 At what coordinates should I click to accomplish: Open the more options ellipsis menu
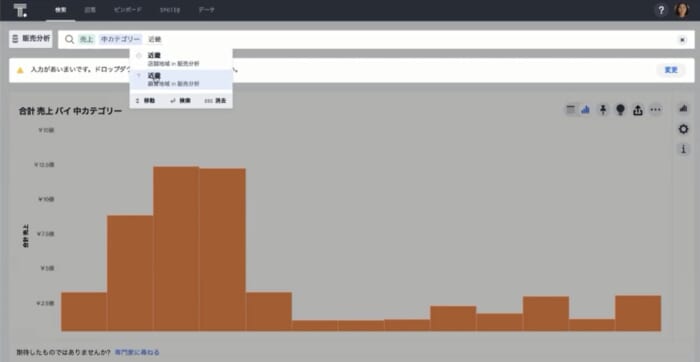[x=655, y=110]
